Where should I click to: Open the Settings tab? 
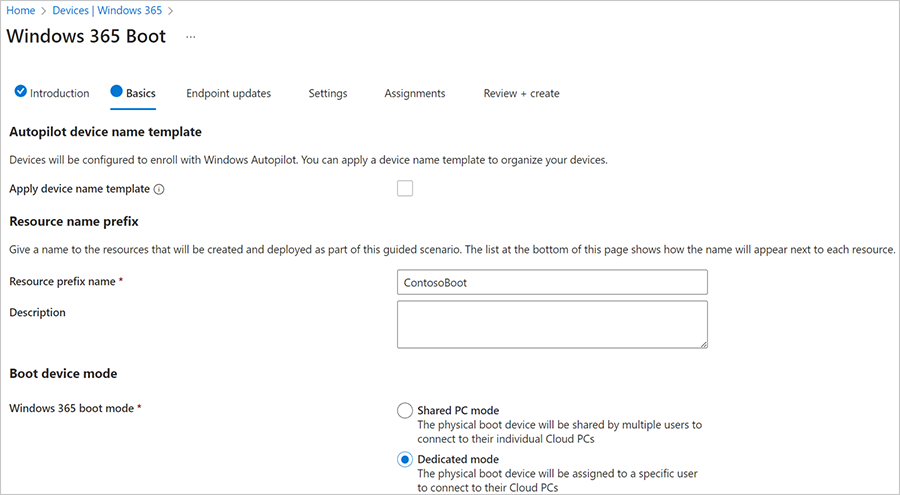pos(328,93)
